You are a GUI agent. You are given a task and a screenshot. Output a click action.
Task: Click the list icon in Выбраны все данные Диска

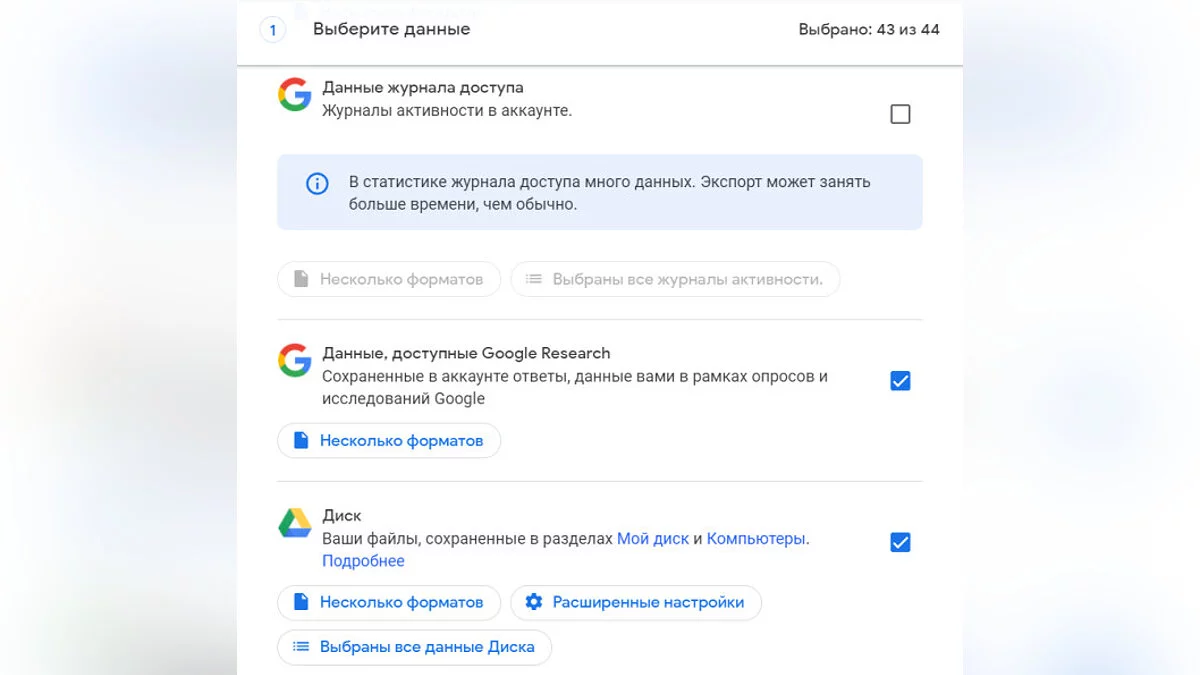(x=300, y=647)
